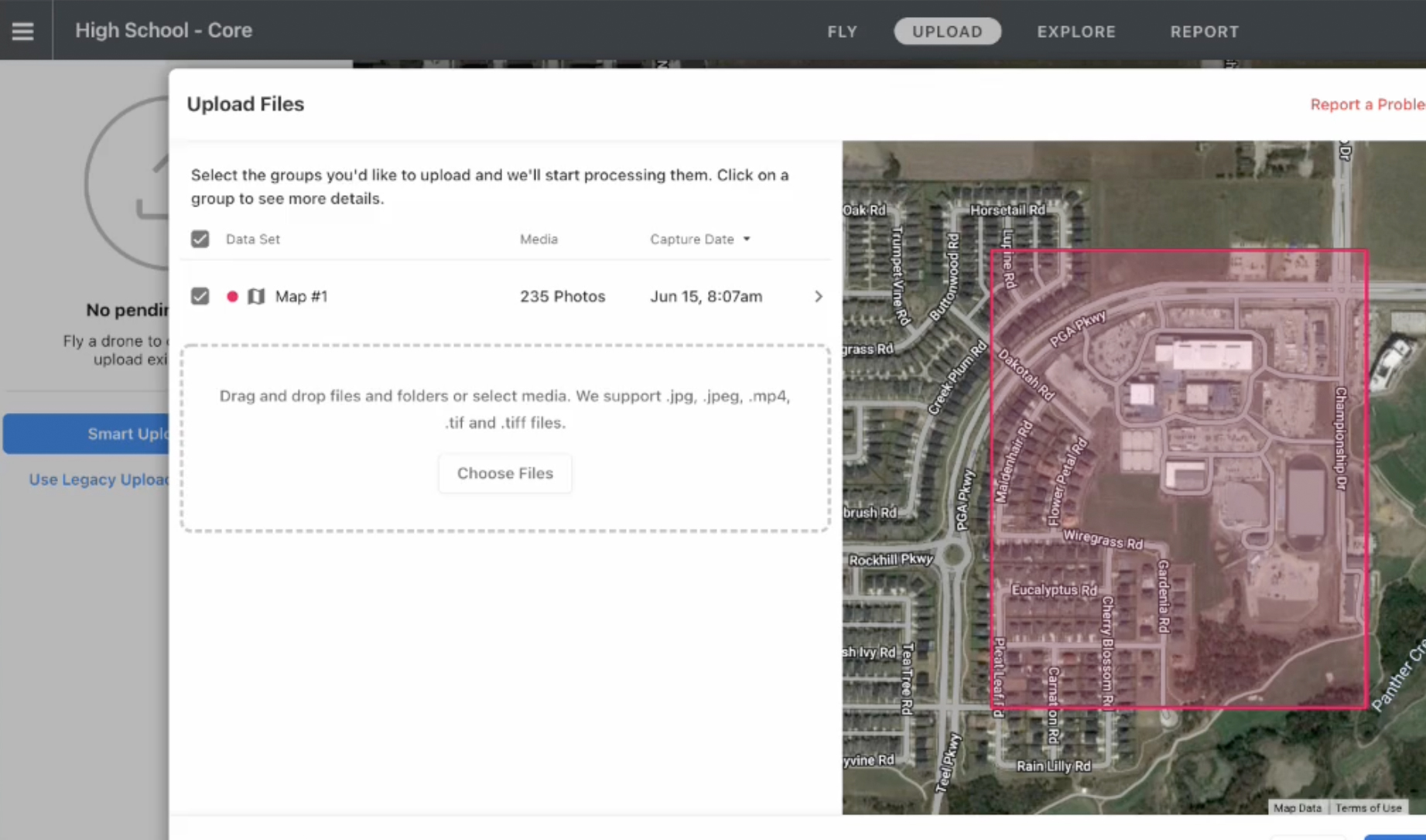The height and width of the screenshot is (840, 1426).
Task: Open the REPORT tab
Action: pos(1204,32)
